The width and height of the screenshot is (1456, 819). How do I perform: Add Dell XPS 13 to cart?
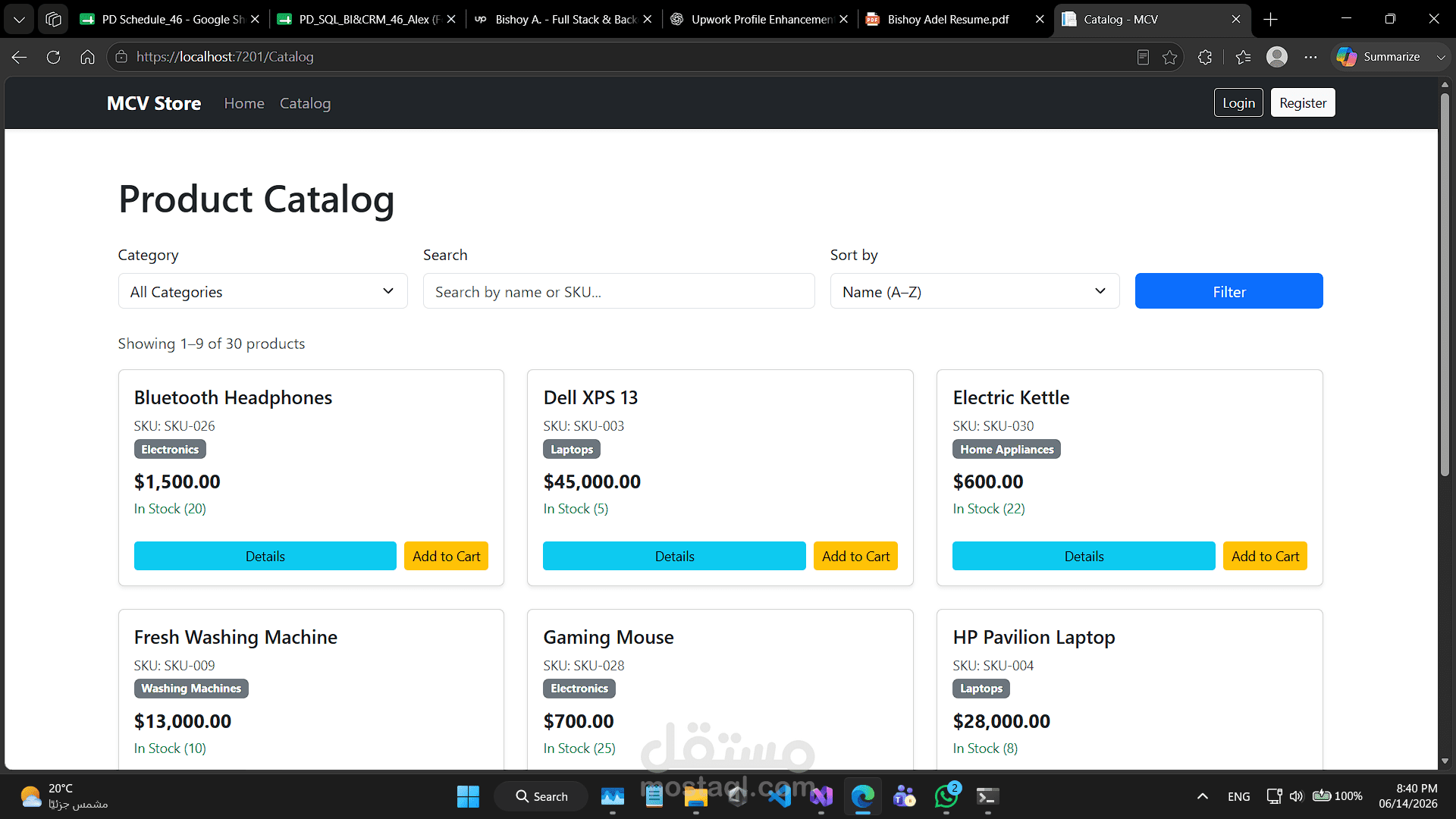[855, 556]
